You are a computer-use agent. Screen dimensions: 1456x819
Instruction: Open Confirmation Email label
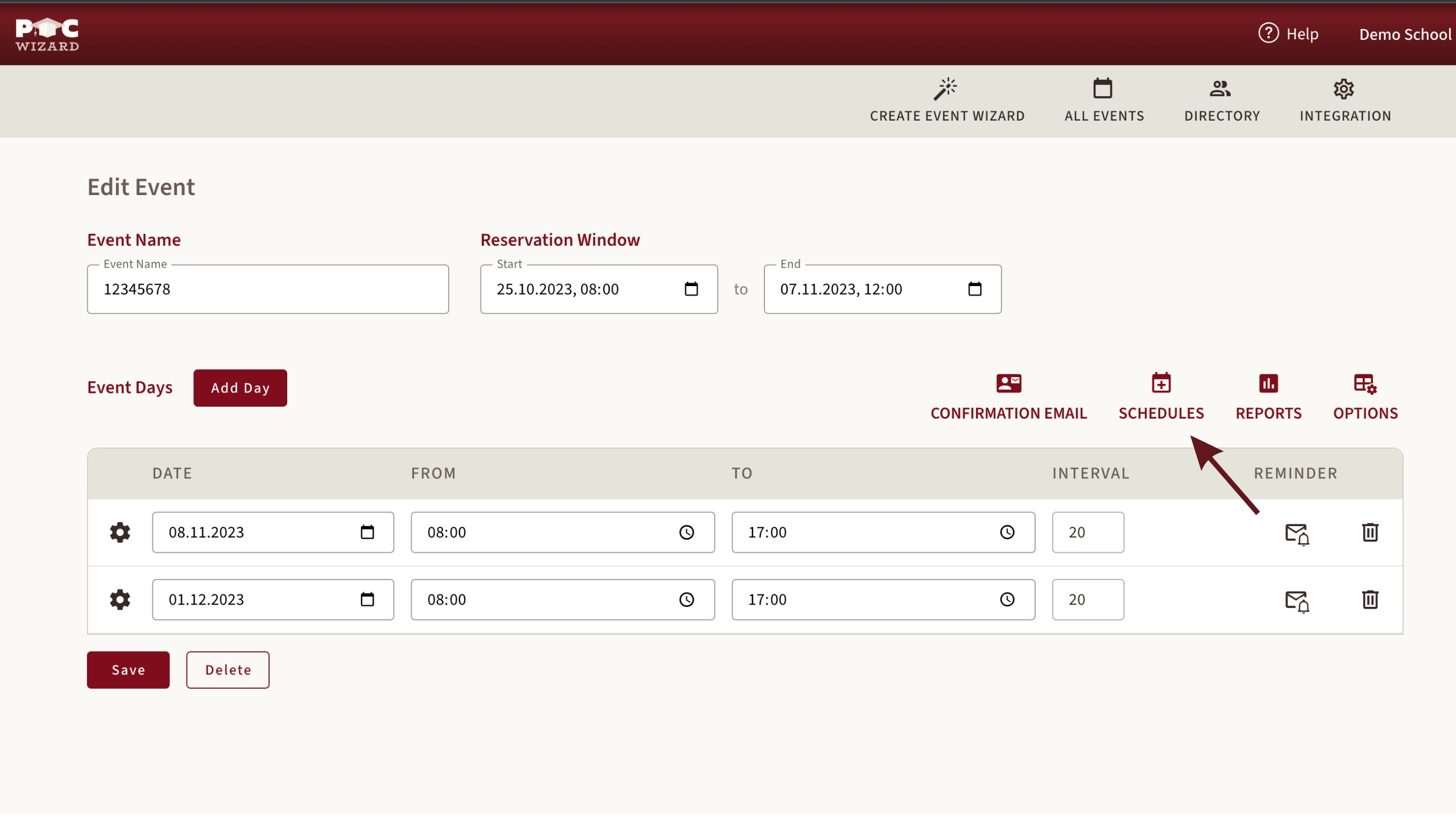tap(1008, 413)
